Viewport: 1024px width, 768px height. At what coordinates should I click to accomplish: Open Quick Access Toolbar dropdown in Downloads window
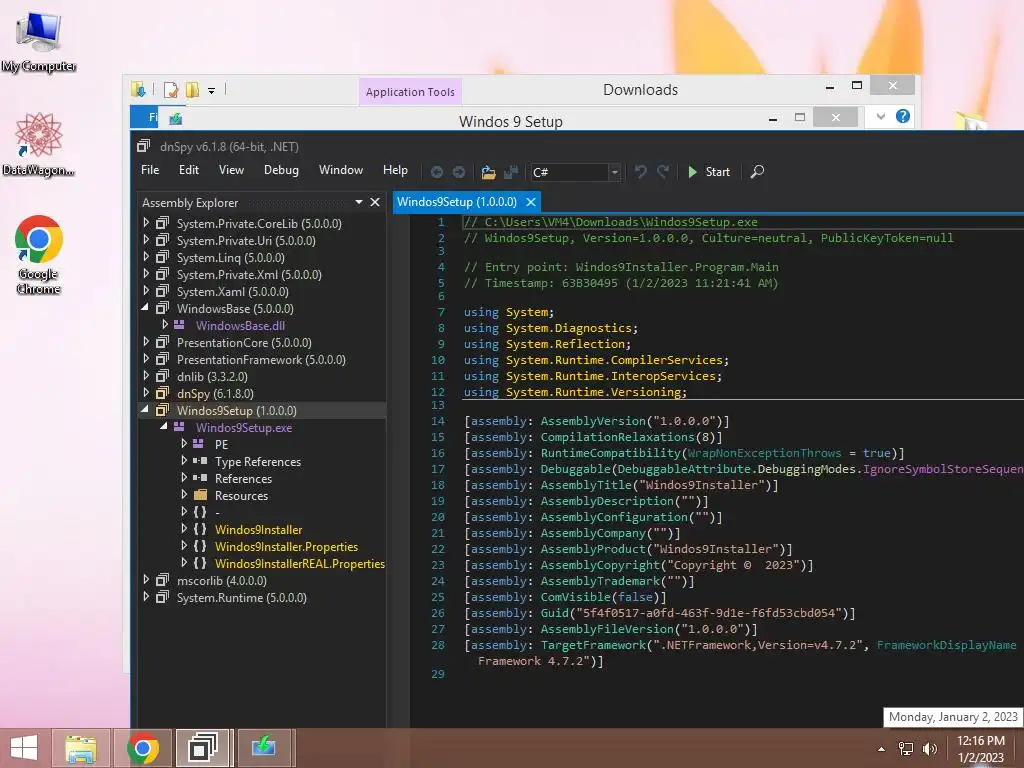click(212, 90)
